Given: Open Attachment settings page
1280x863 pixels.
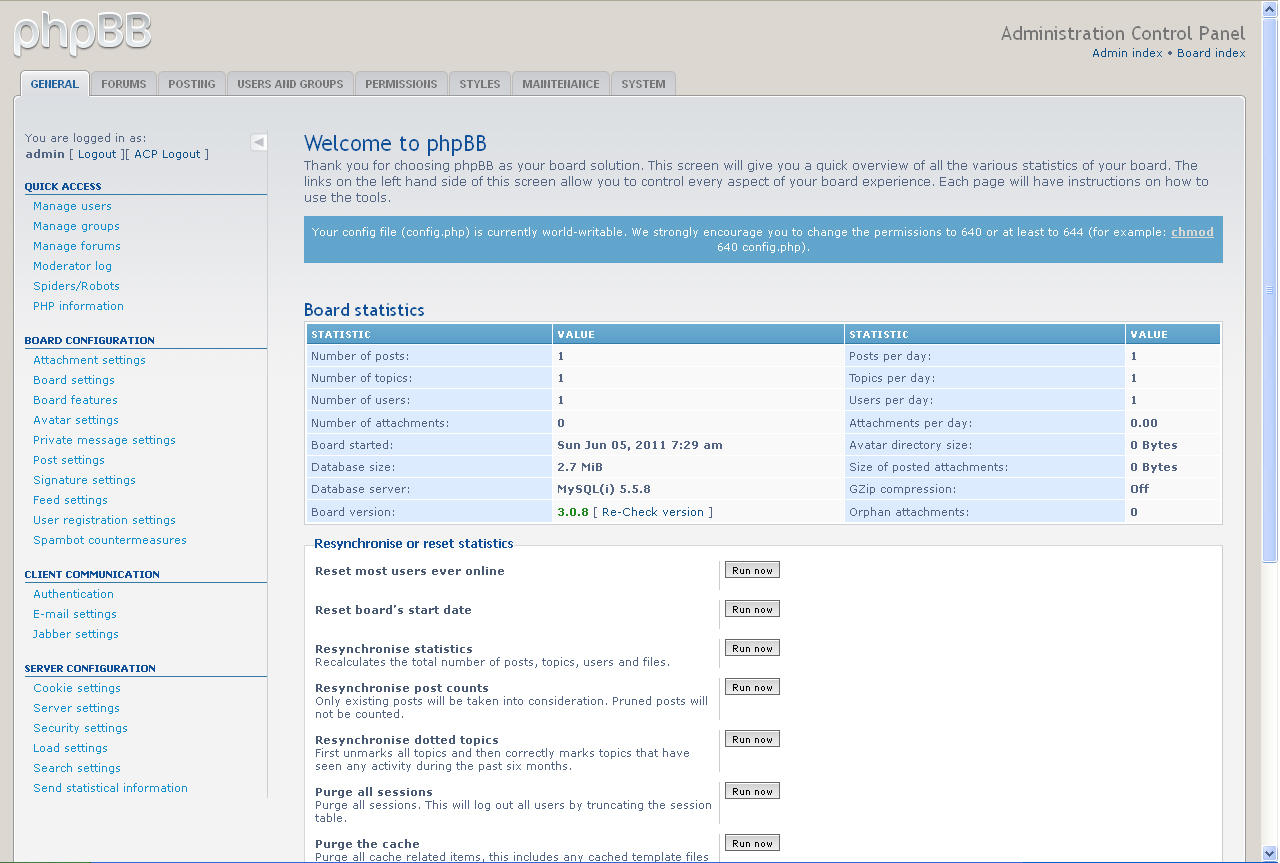Looking at the screenshot, I should click(x=89, y=360).
